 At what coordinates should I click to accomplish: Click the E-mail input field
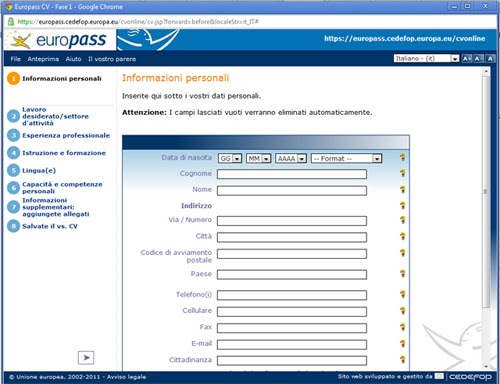pos(292,344)
